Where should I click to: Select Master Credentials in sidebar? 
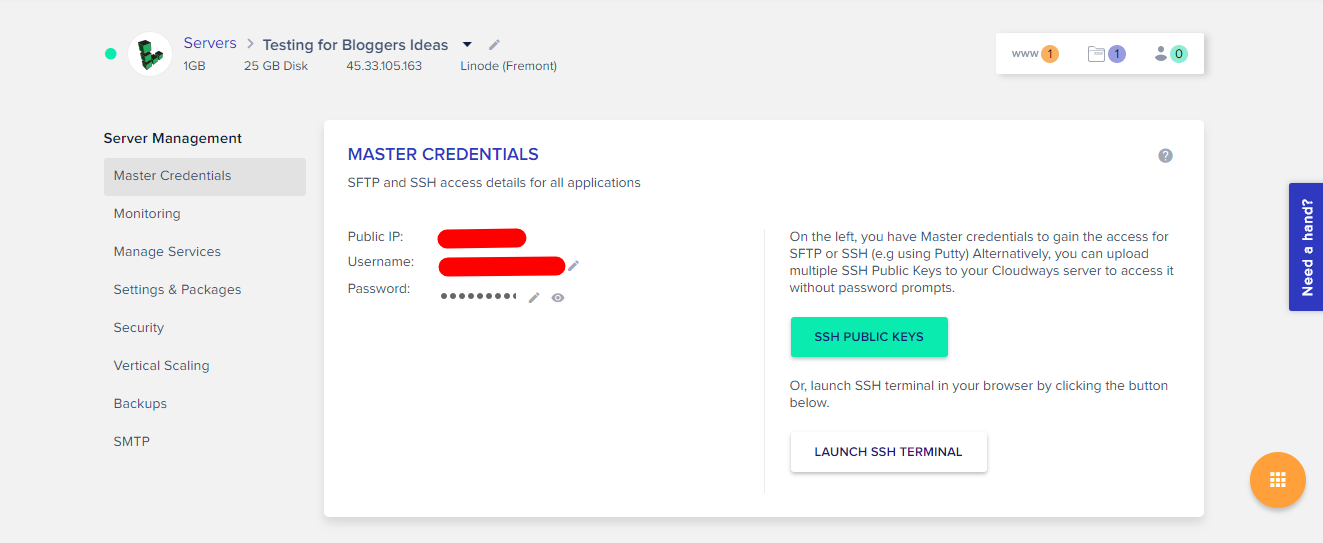pos(205,176)
